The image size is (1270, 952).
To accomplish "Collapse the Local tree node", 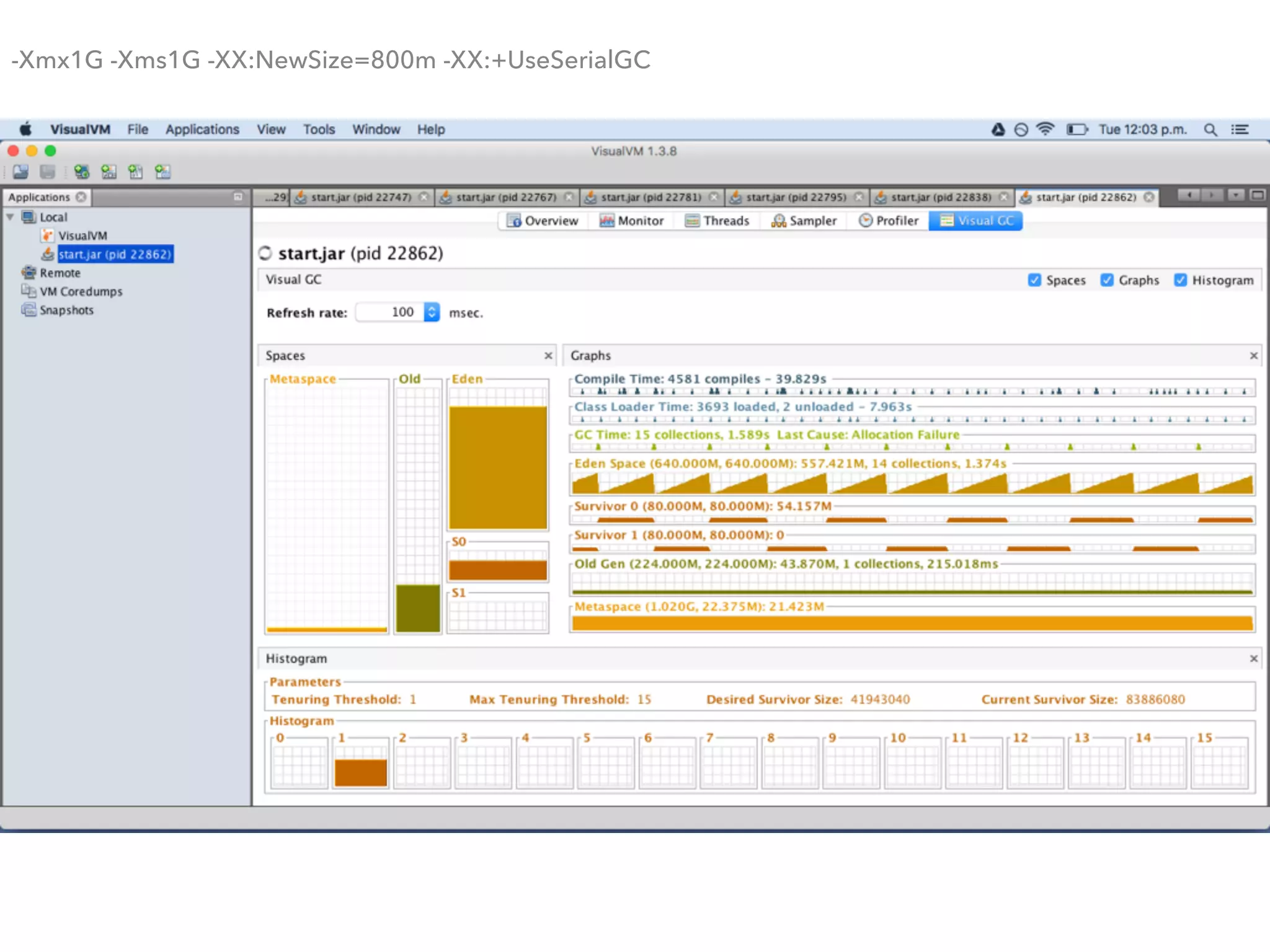I will pyautogui.click(x=10, y=217).
